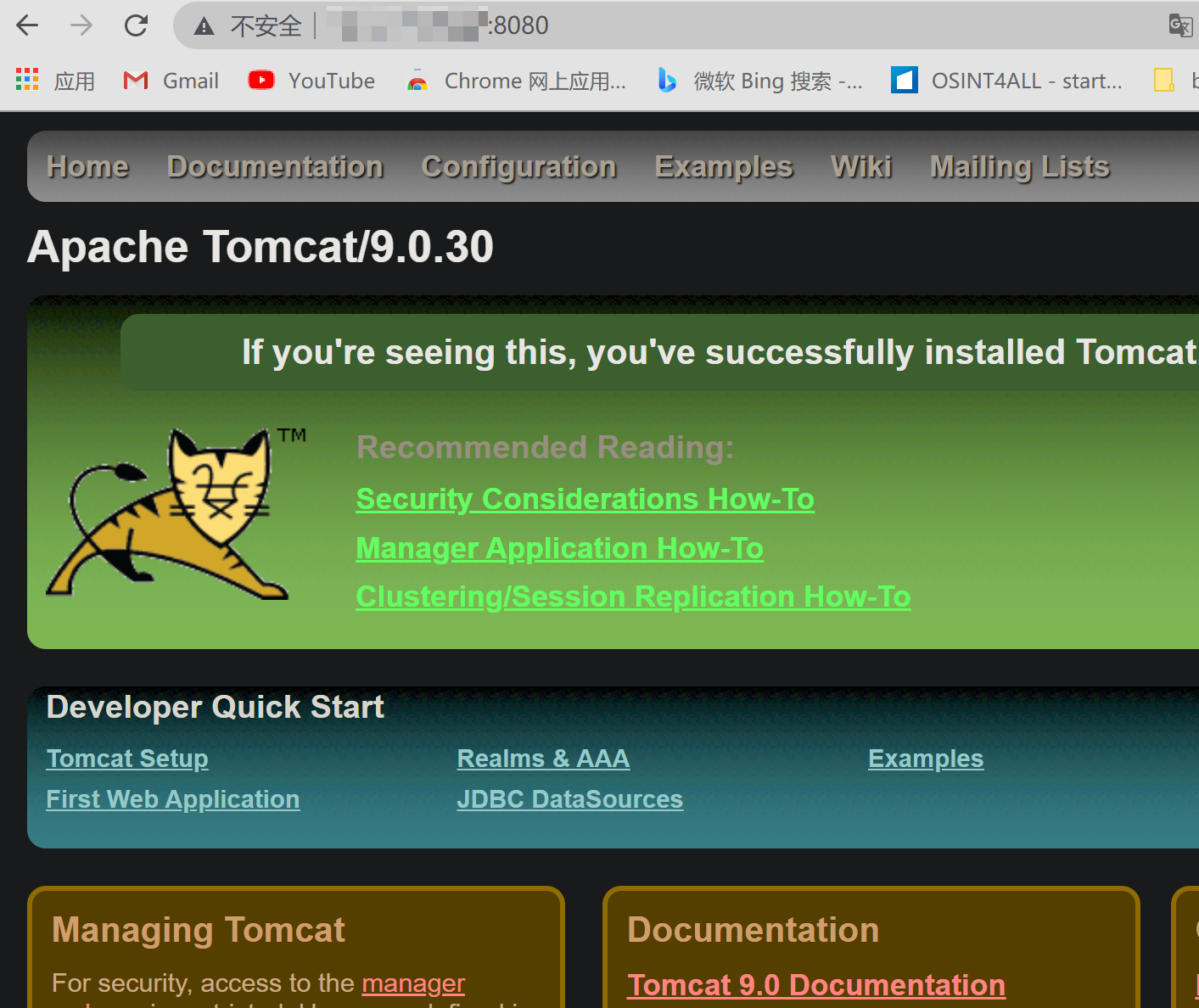The image size is (1199, 1008).
Task: Go to the Home nav item
Action: [88, 166]
